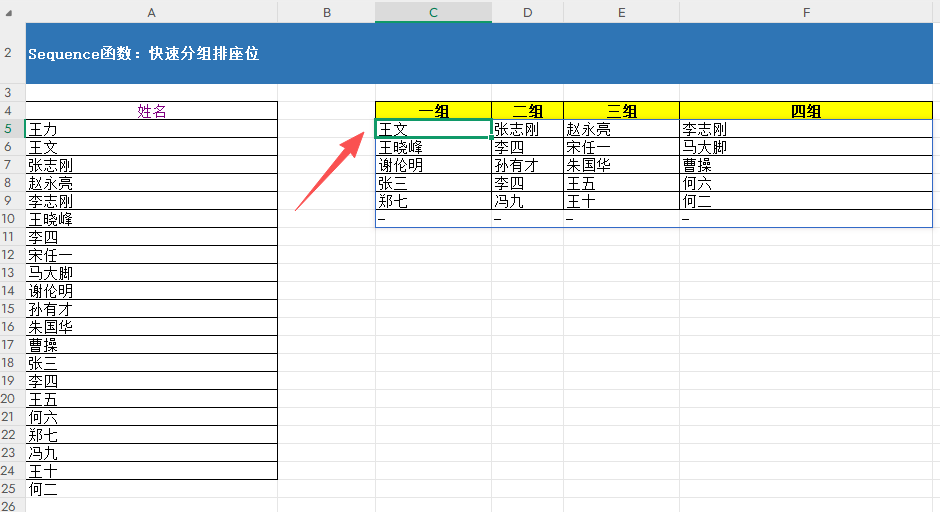Click cell A18 containing 张三
Image resolution: width=940 pixels, height=512 pixels.
click(x=152, y=363)
